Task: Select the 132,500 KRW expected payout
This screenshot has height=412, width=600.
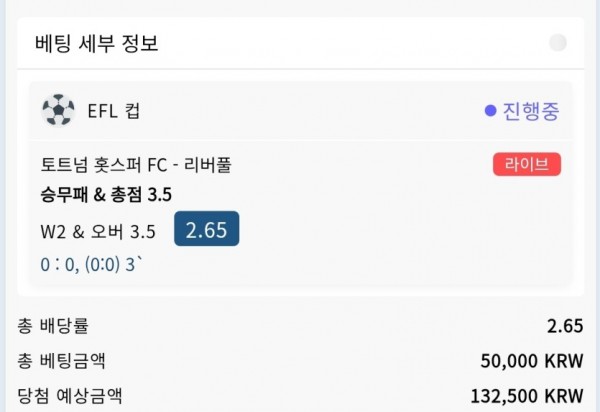Action: point(527,396)
